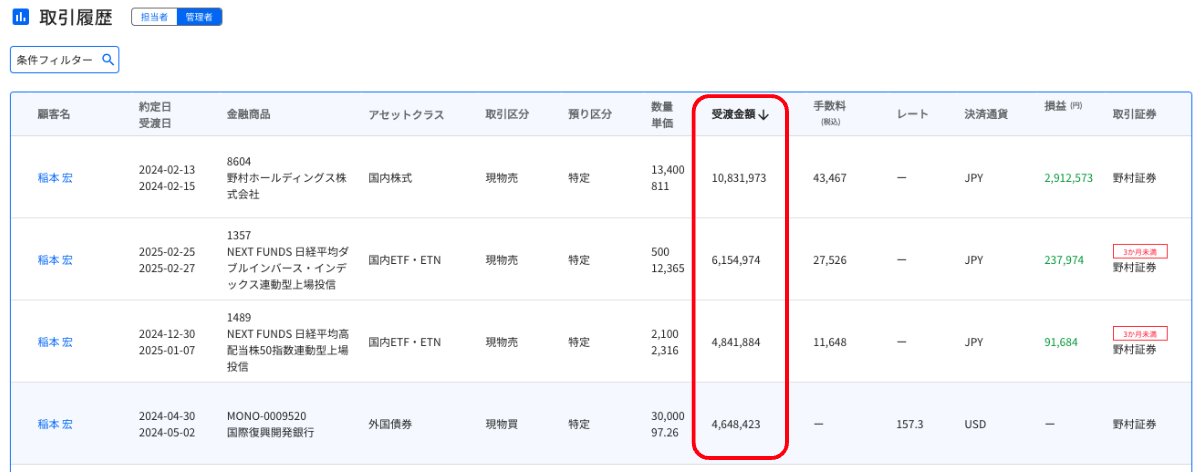Screen dimensions: 1198x475
Task: Open 稲本 宏 in the 国際復興開発銀行 row
Action: [x=55, y=424]
